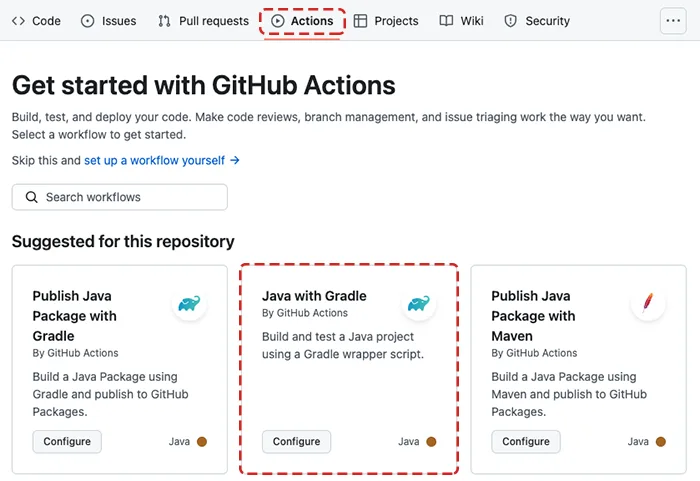Viewport: 700px width, 481px height.
Task: Click Java color dot on Java with Gradle card
Action: pos(431,442)
